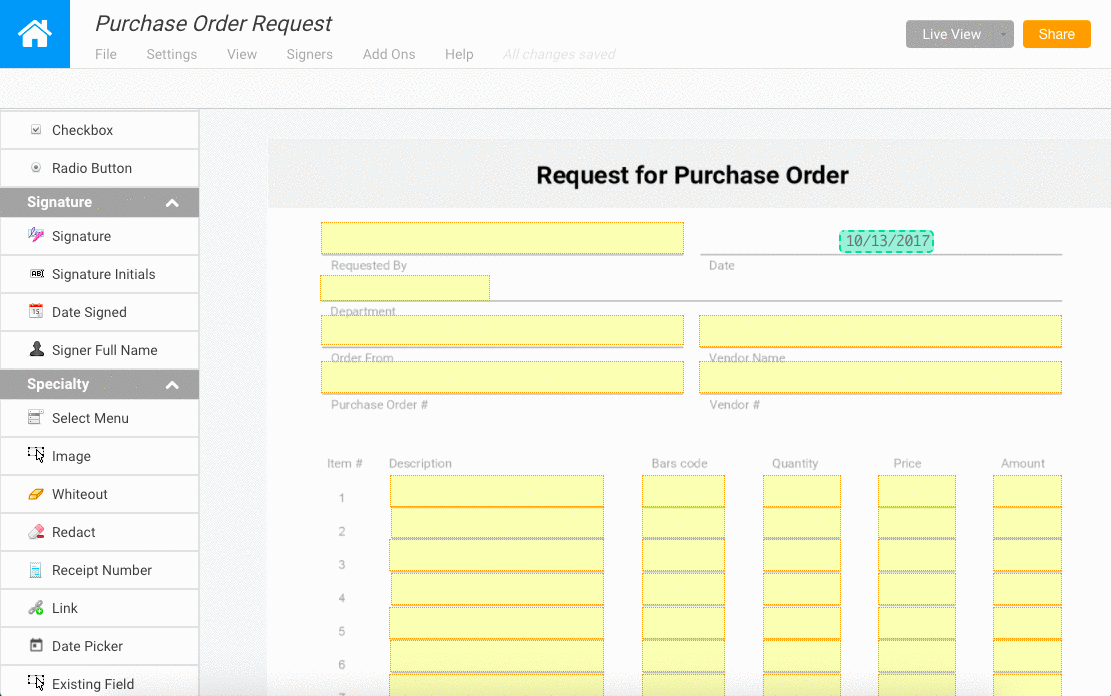Click the 'Amount' column header
This screenshot has height=696, width=1111.
(1022, 464)
